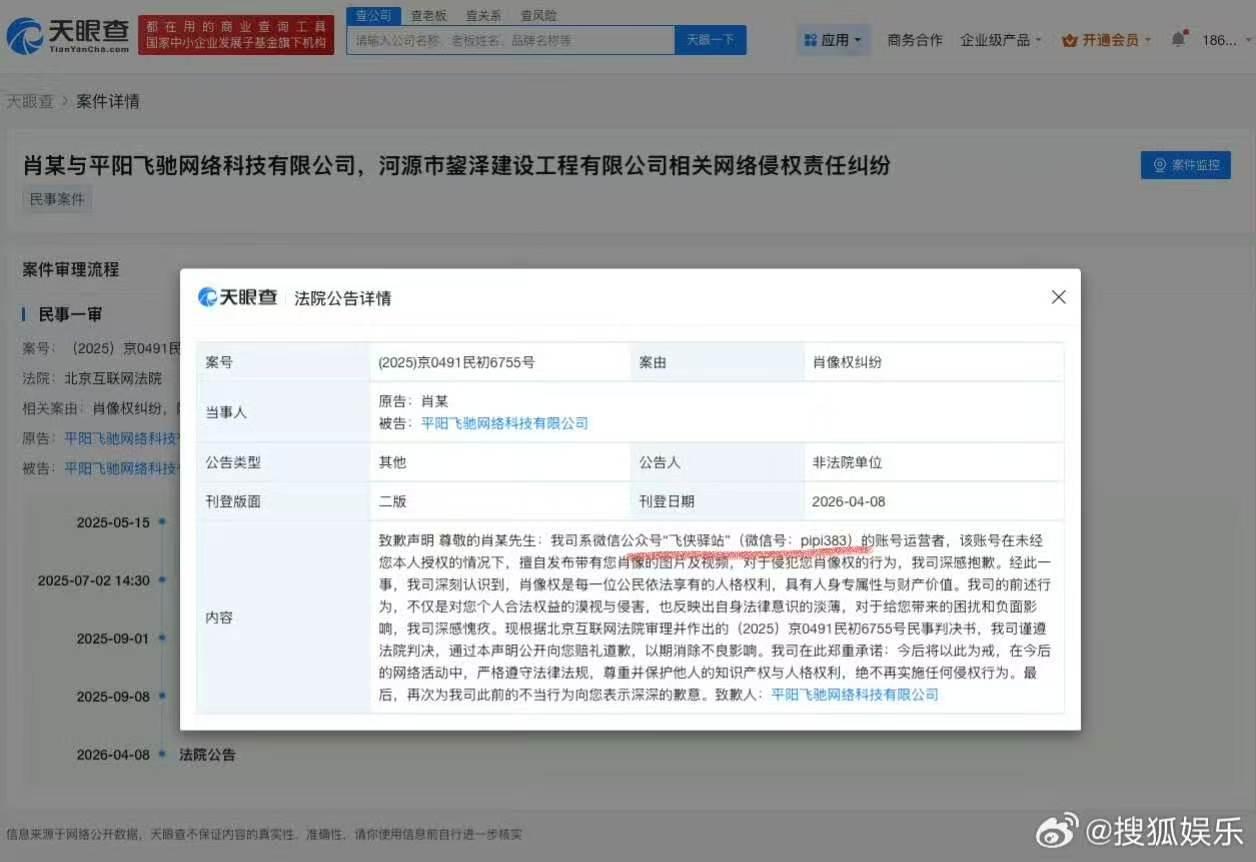Open the notification bell icon
The height and width of the screenshot is (862, 1256).
pyautogui.click(x=1178, y=40)
